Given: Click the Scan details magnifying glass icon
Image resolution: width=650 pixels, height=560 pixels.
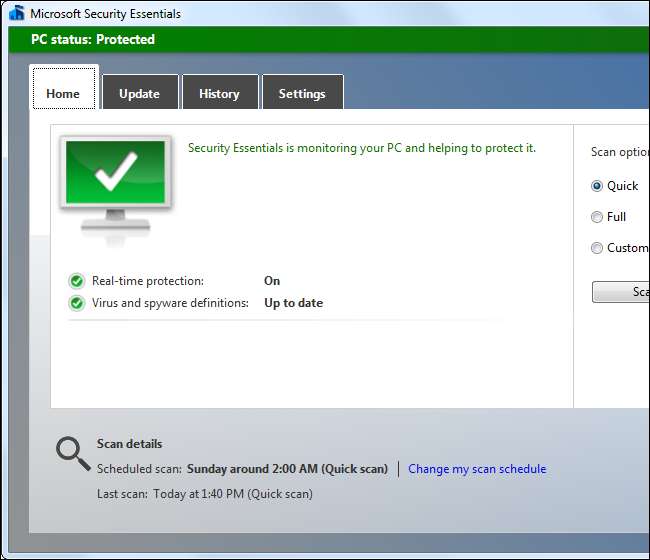Looking at the screenshot, I should [x=73, y=454].
